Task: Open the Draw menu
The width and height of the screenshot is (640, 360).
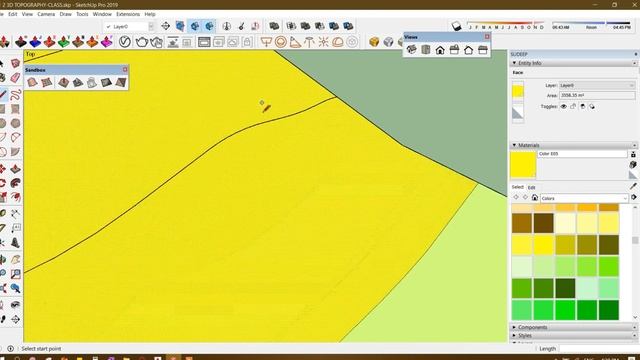Action: click(65, 14)
